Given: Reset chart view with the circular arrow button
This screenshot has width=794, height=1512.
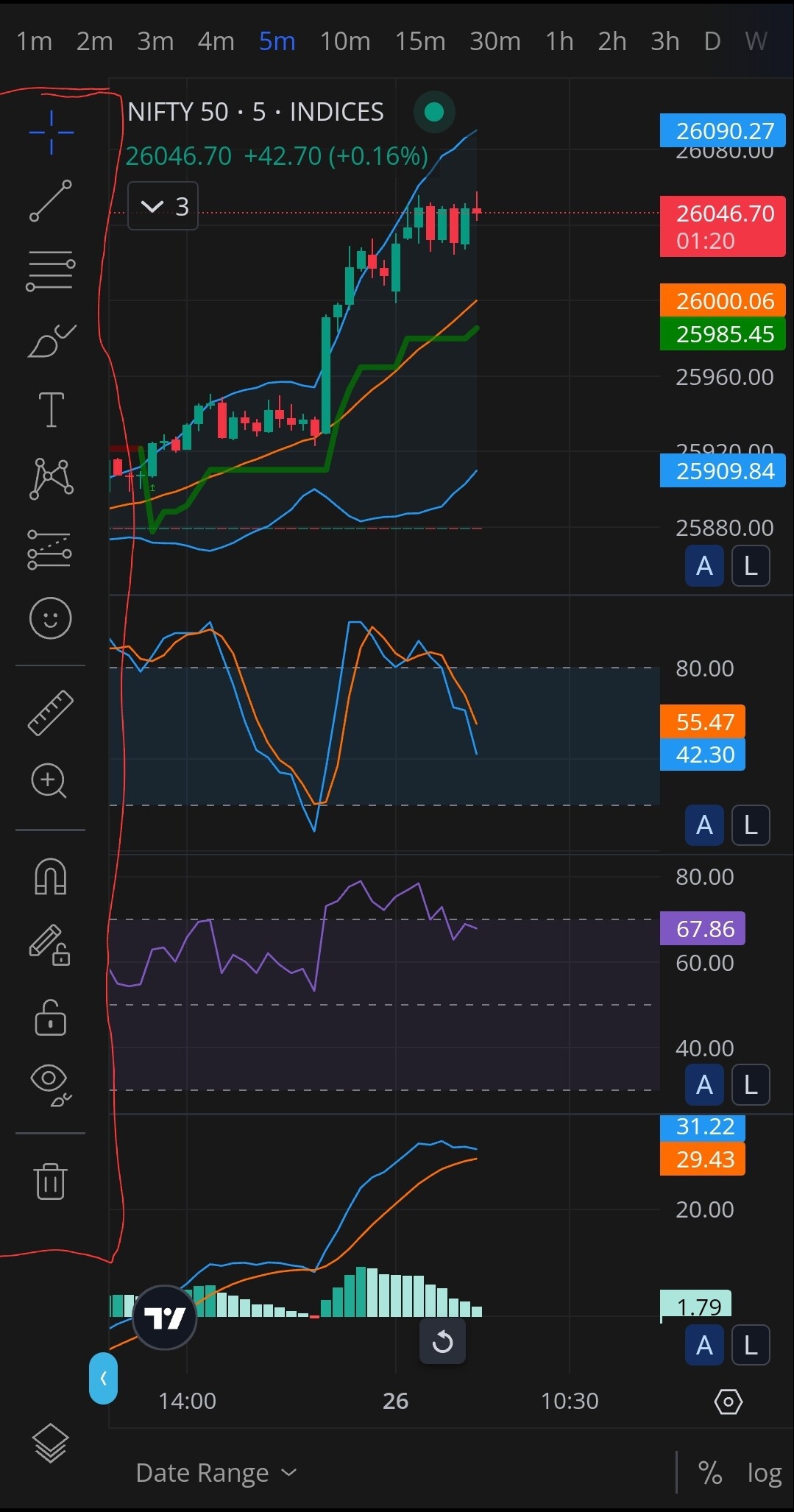Looking at the screenshot, I should (442, 1342).
